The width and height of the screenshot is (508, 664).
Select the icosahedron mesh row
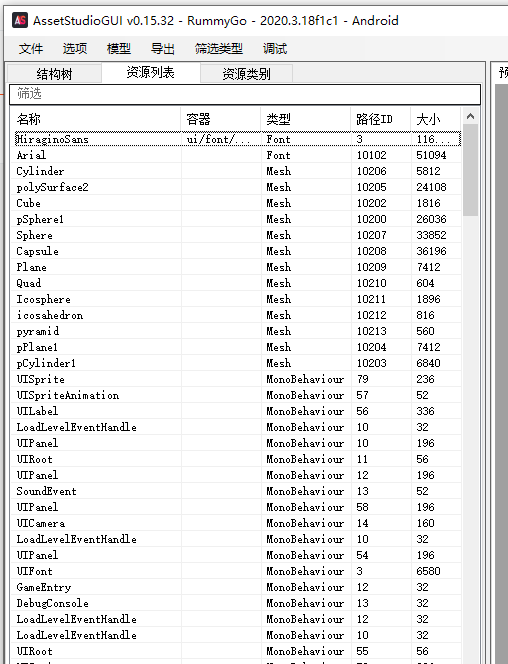point(237,315)
